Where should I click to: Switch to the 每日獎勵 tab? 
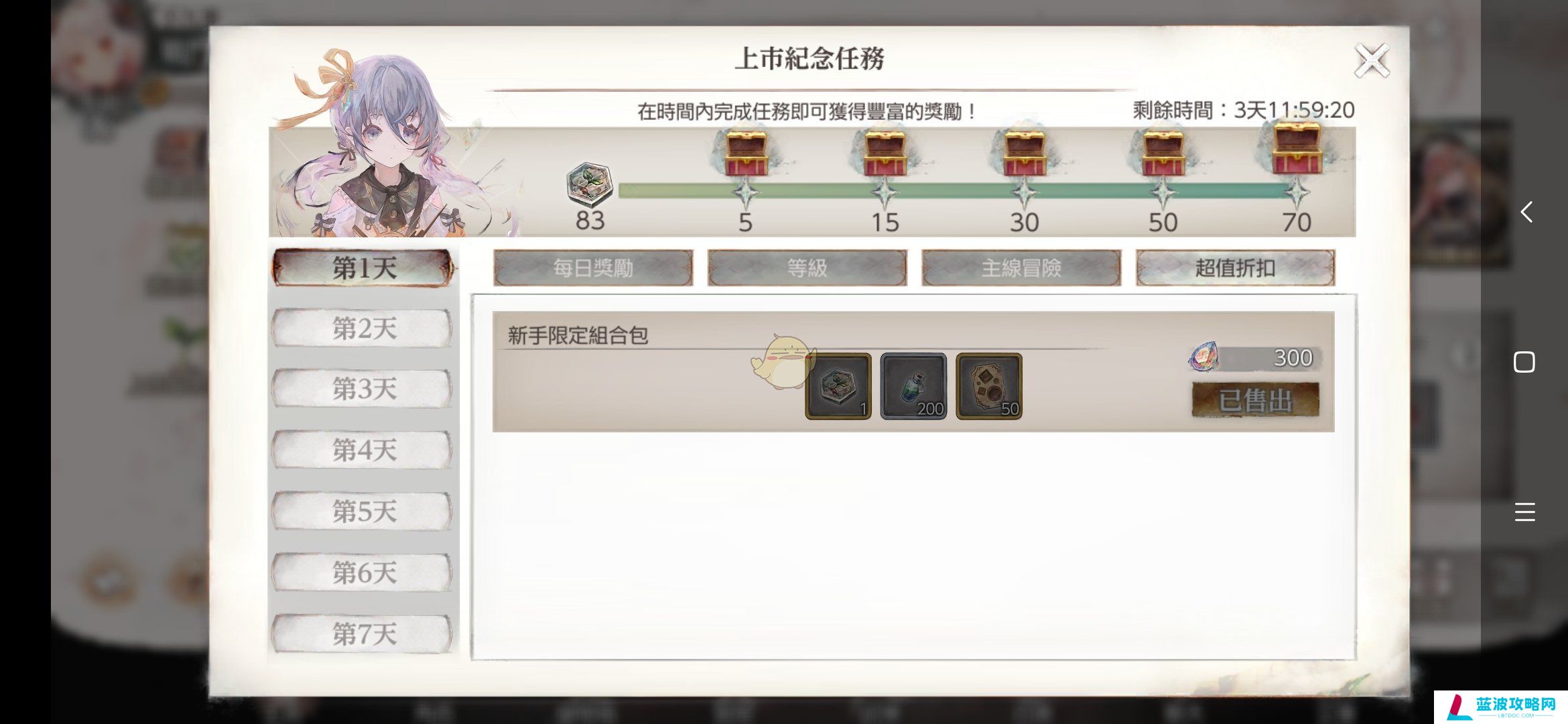[x=593, y=268]
